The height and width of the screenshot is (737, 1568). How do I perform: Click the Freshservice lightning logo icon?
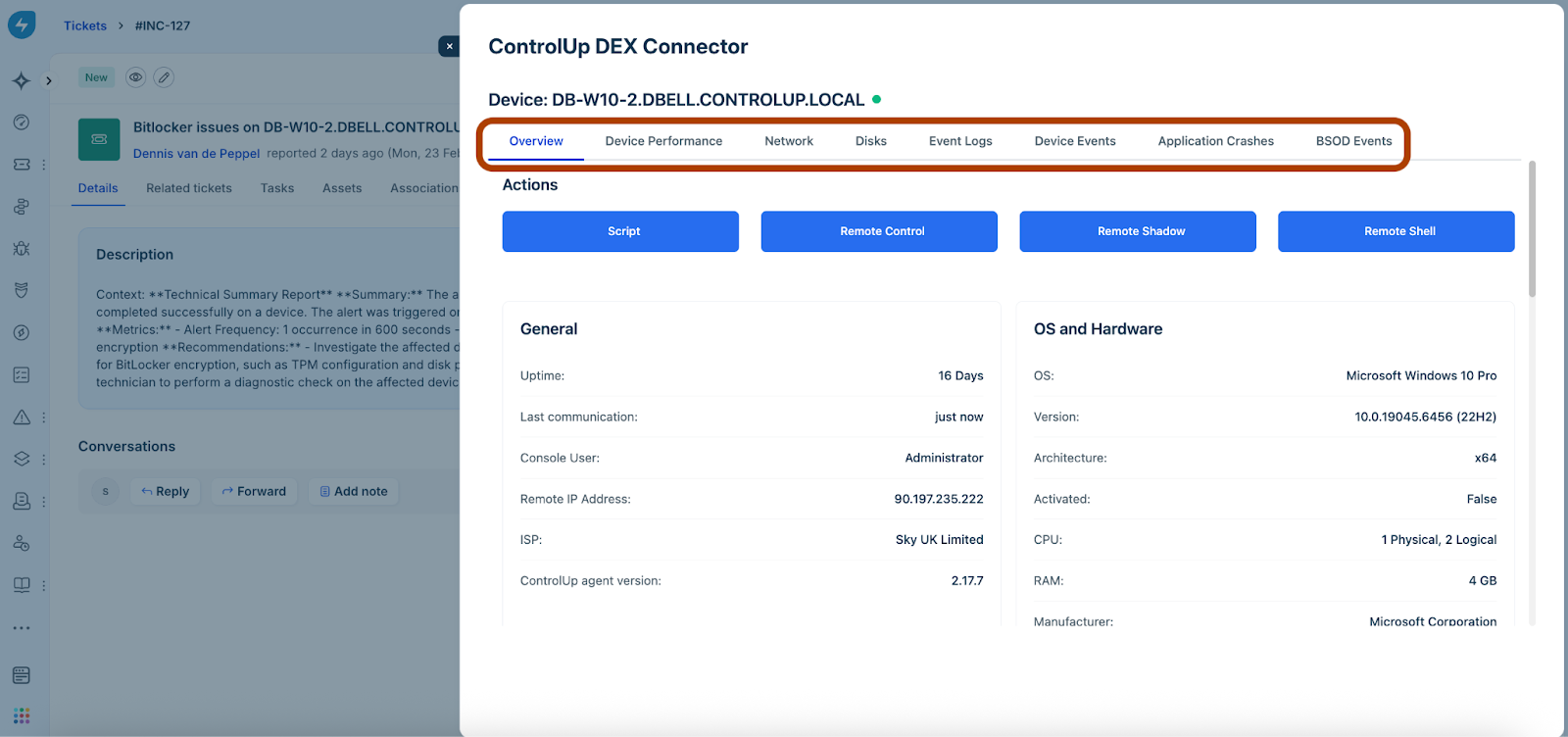[22, 24]
